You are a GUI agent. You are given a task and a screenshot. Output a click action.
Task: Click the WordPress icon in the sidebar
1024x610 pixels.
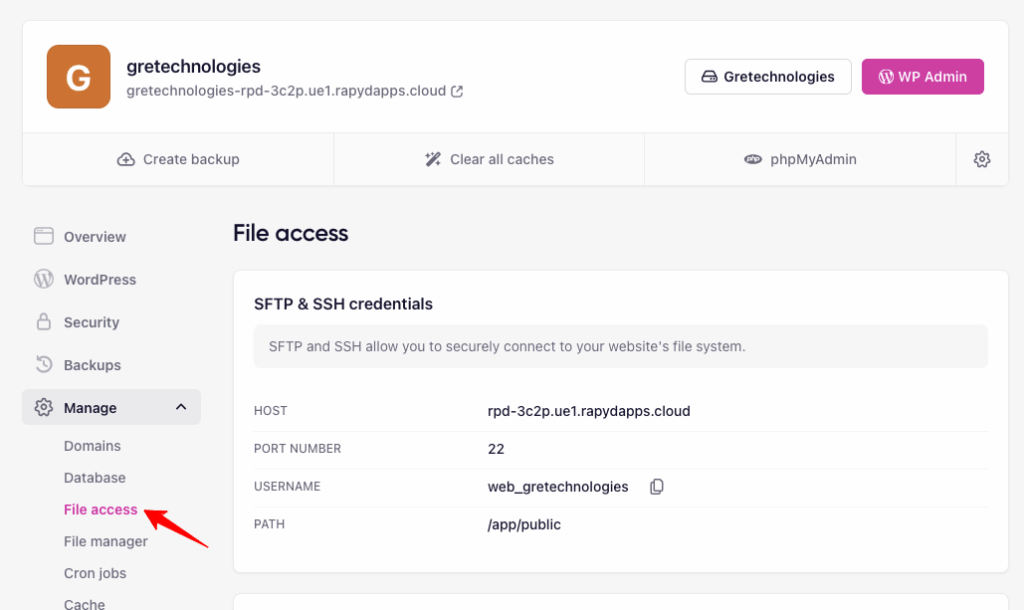pyautogui.click(x=44, y=279)
